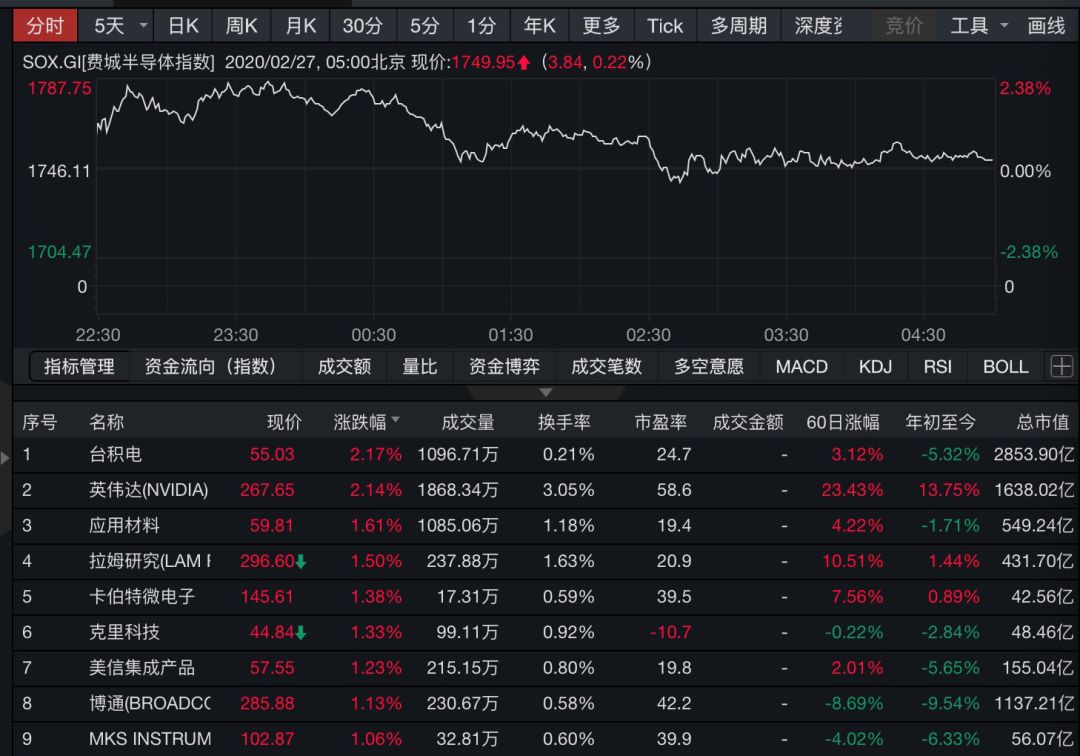Select the 分时 time-sharing tab

tap(45, 26)
